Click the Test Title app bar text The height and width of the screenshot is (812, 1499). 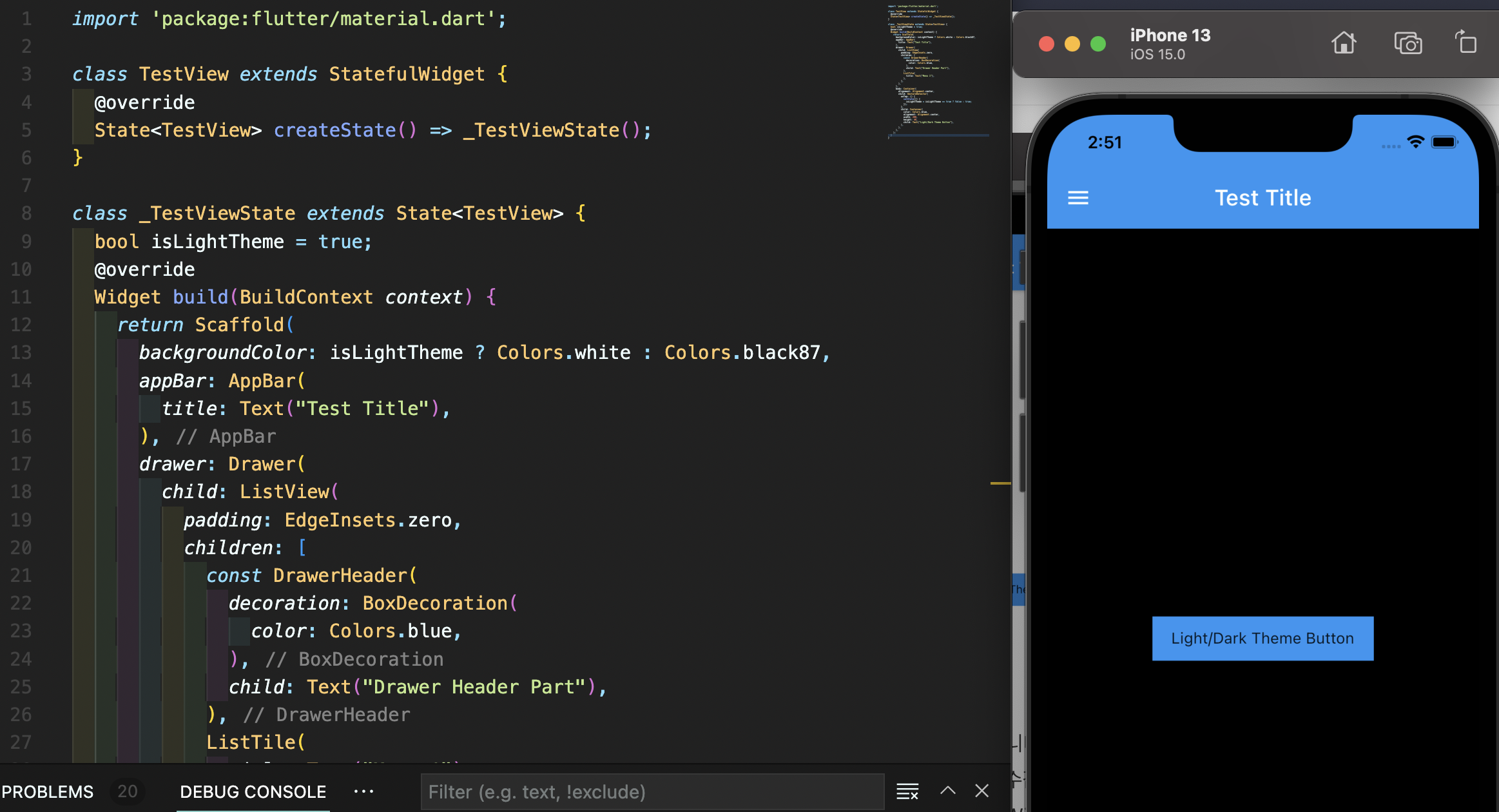pos(1262,198)
